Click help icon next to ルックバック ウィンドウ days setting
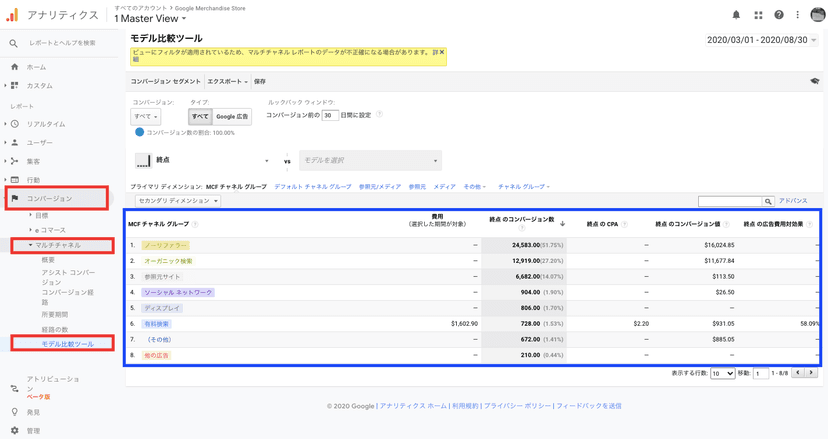Image resolution: width=828 pixels, height=439 pixels. [379, 115]
